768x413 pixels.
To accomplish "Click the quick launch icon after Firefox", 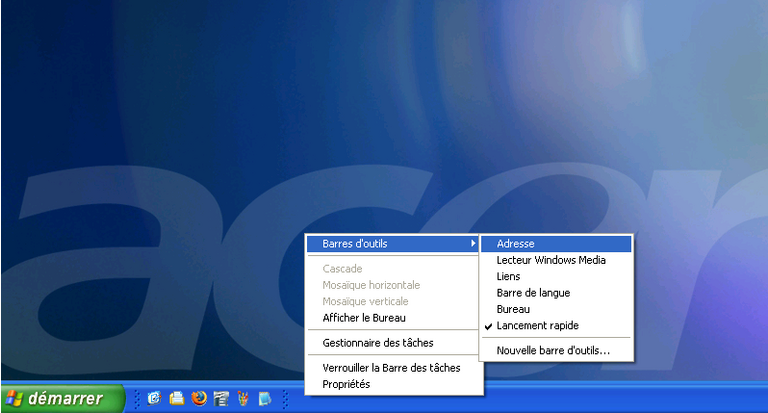I will click(221, 398).
